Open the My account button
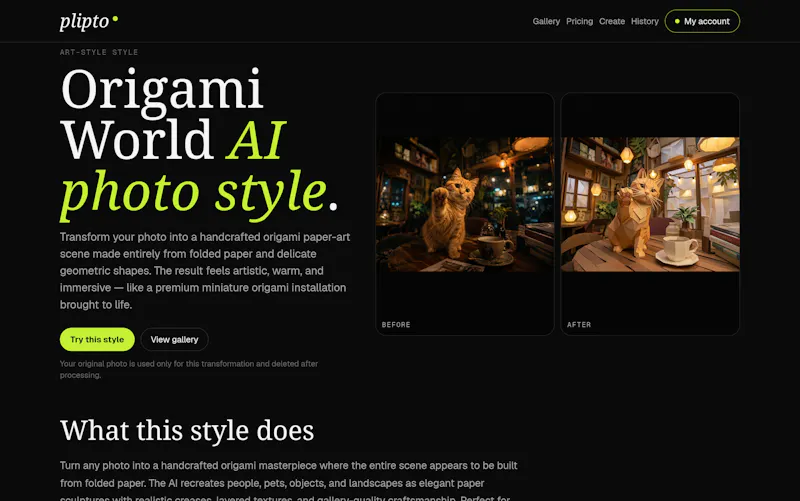Screen dimensions: 800x501 pyautogui.click(x=702, y=21)
